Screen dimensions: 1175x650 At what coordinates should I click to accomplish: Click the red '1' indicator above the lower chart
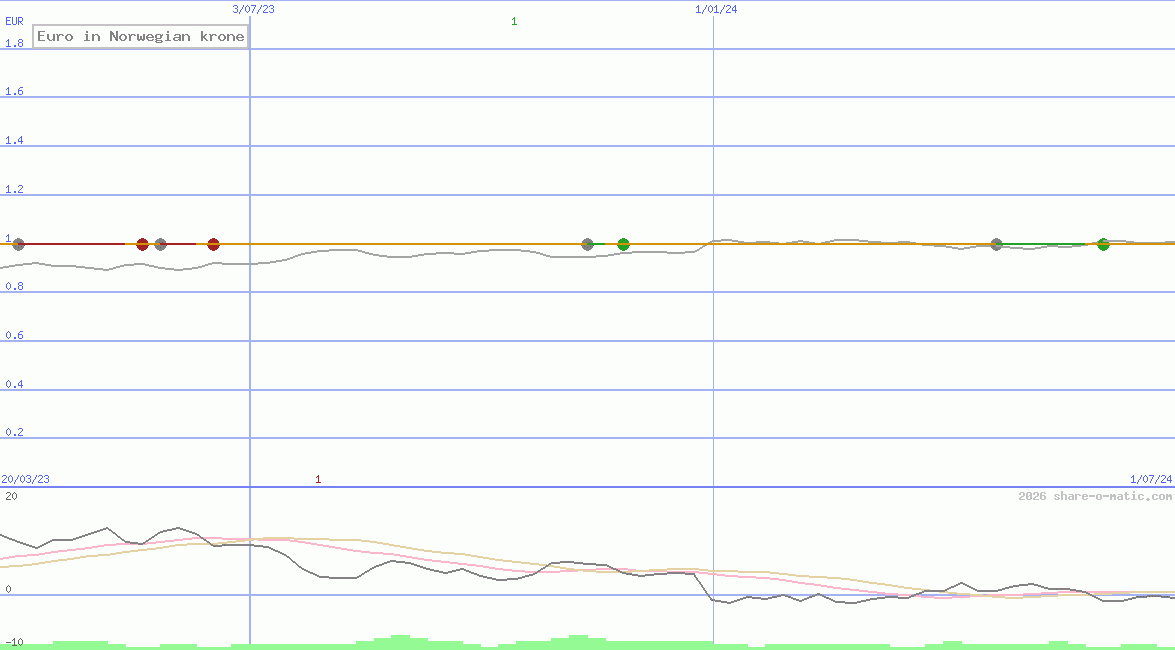tap(318, 479)
